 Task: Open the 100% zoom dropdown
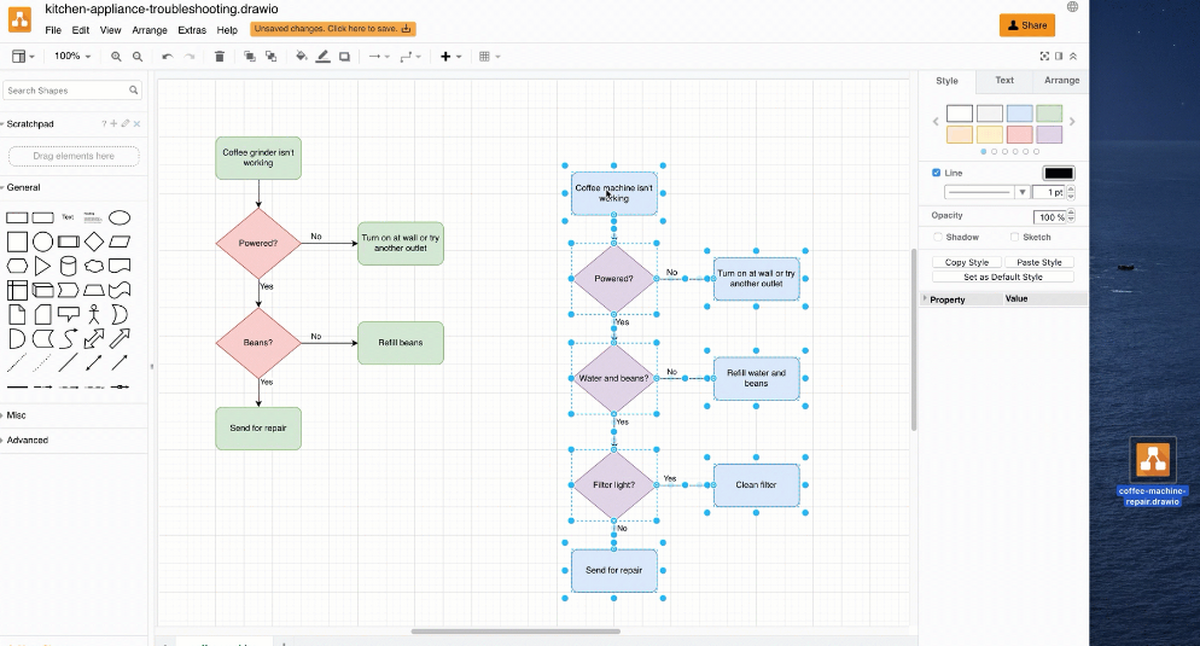point(72,57)
